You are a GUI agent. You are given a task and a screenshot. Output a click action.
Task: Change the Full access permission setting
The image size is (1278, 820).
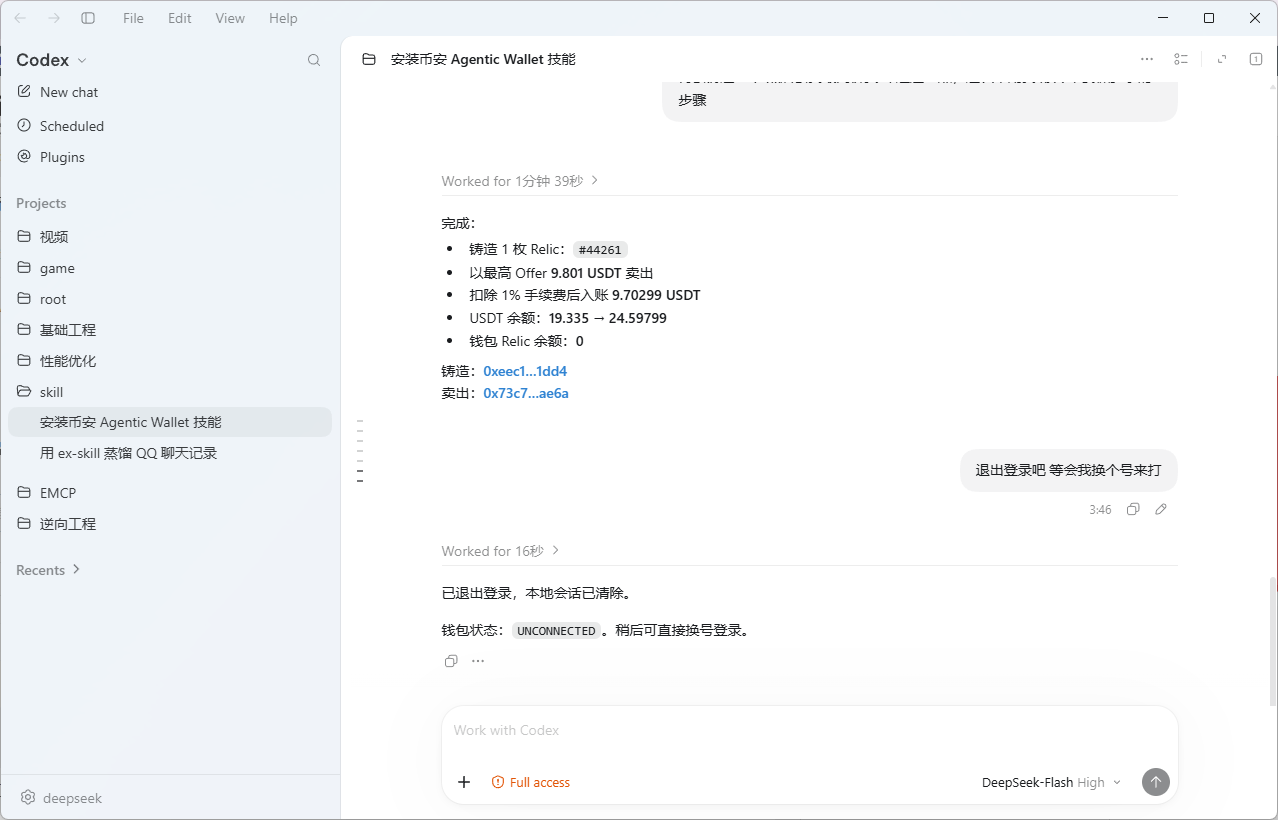(531, 782)
